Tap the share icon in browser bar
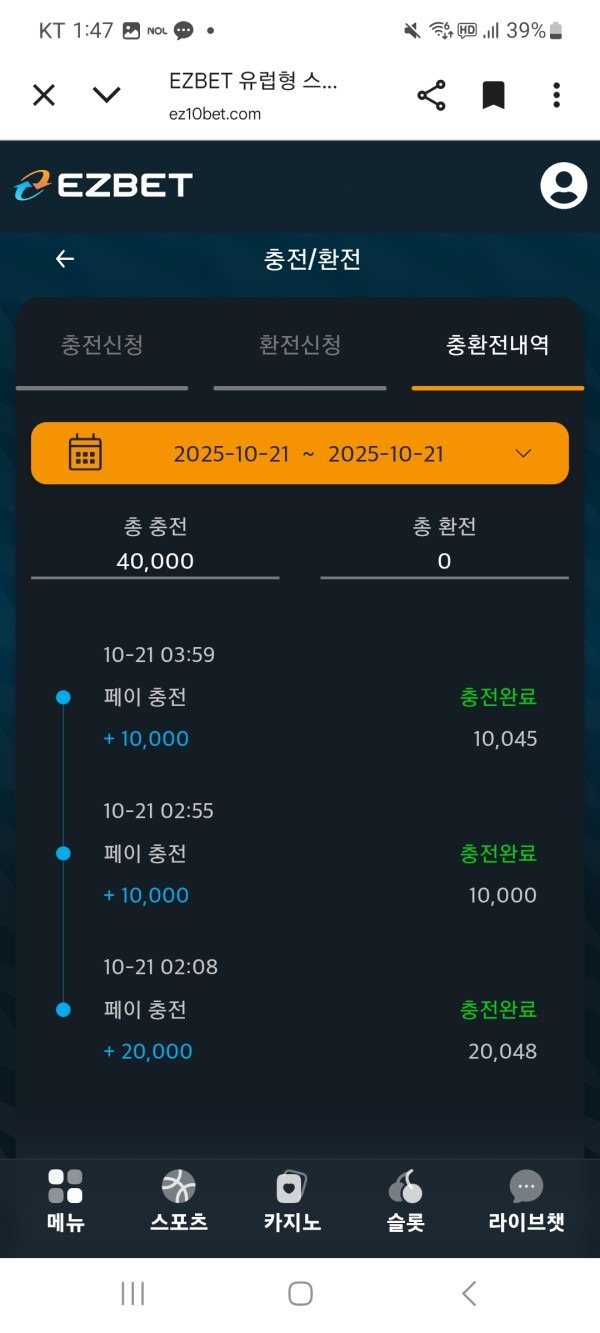600x1333 pixels. click(430, 94)
